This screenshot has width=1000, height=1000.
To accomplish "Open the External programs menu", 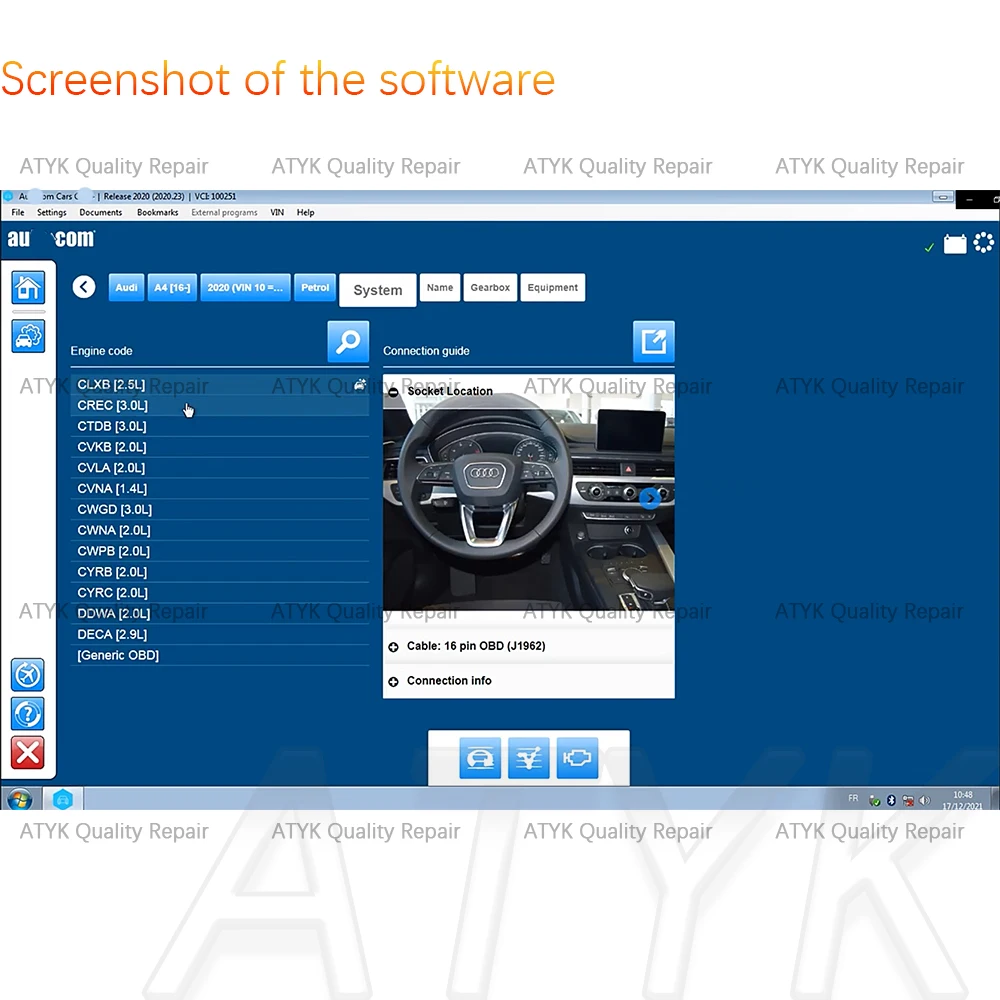I will coord(224,212).
